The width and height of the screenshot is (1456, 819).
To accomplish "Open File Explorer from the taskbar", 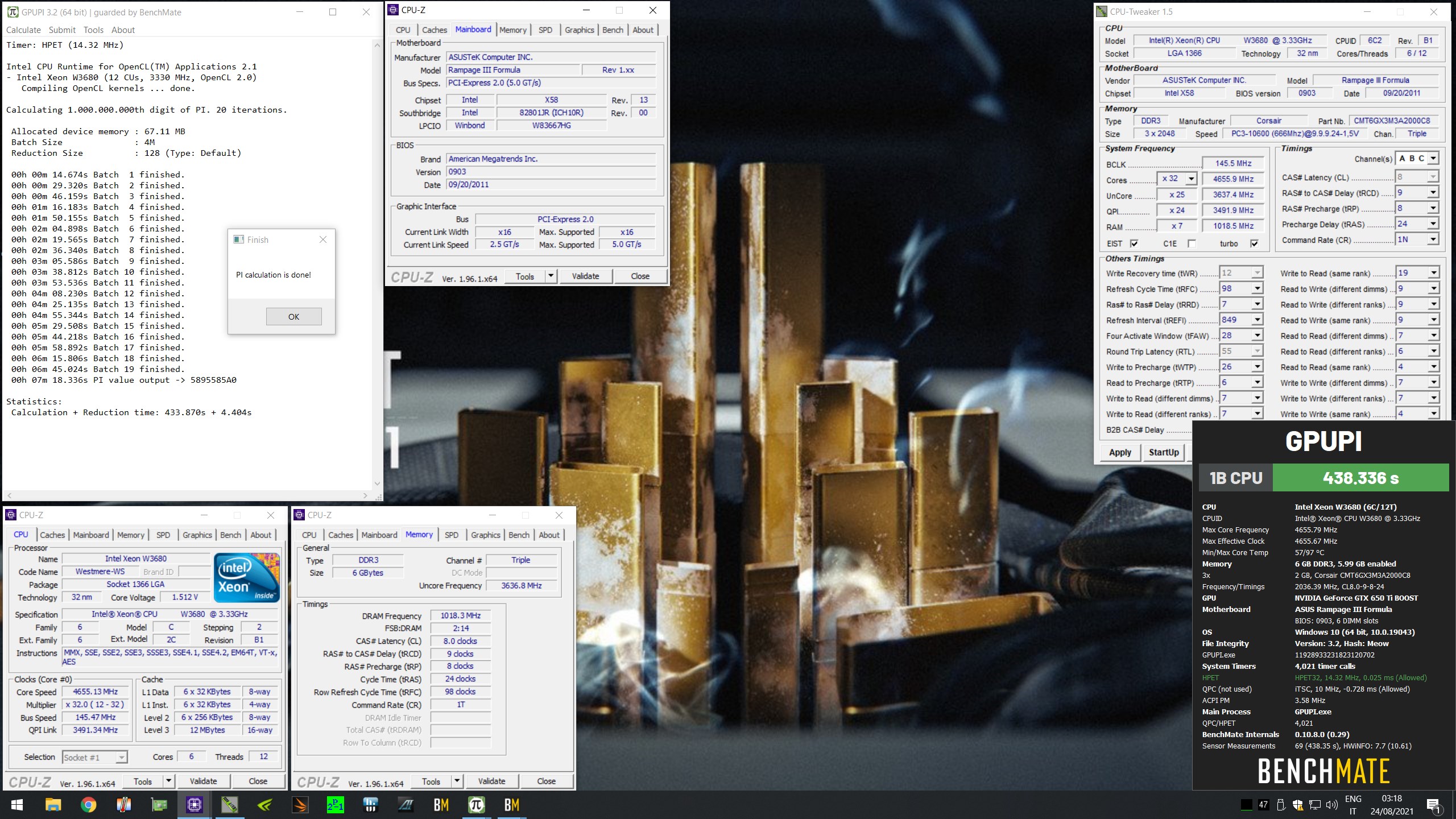I will (53, 805).
